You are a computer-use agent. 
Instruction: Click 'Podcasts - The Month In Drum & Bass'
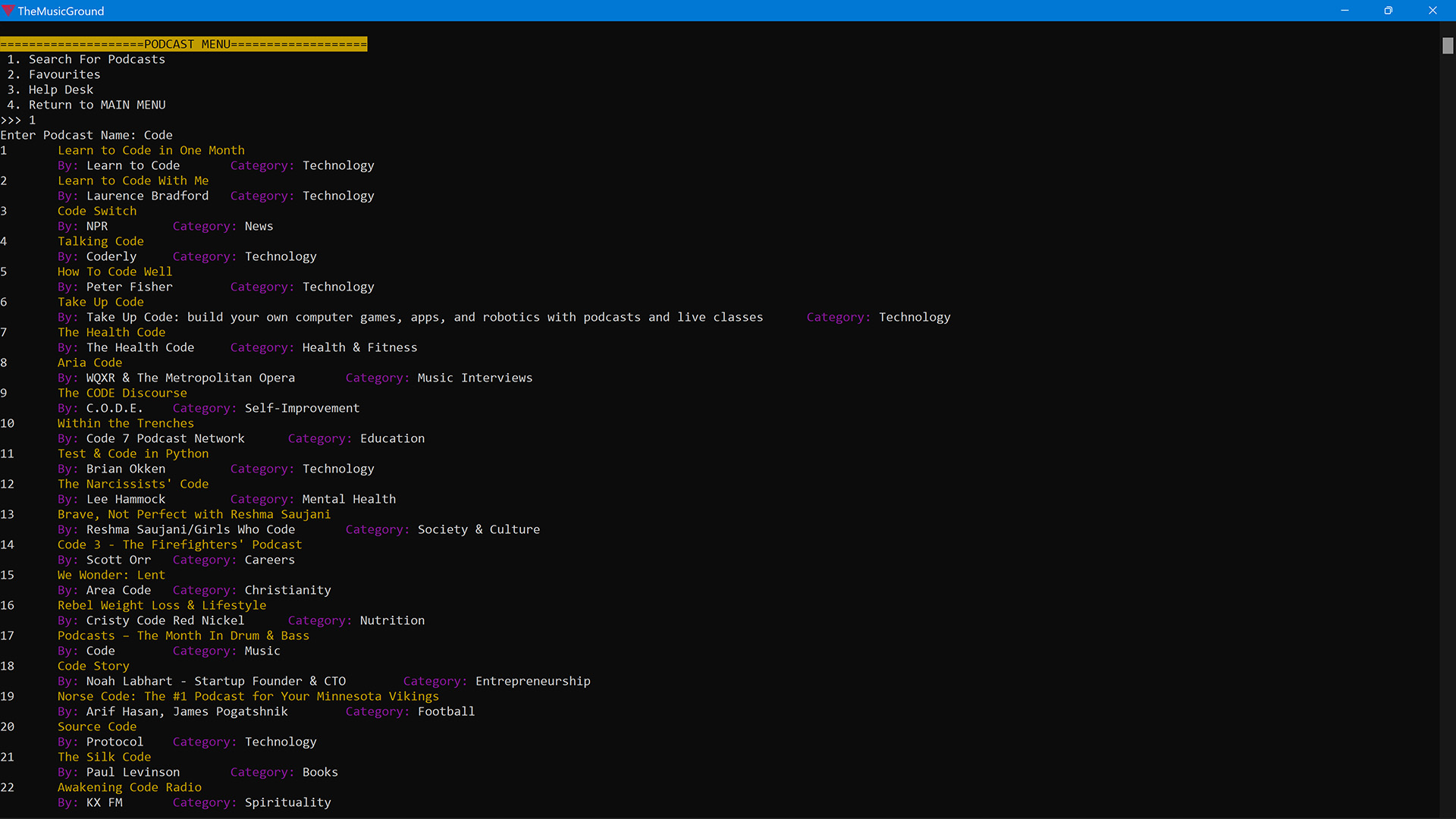tap(184, 635)
